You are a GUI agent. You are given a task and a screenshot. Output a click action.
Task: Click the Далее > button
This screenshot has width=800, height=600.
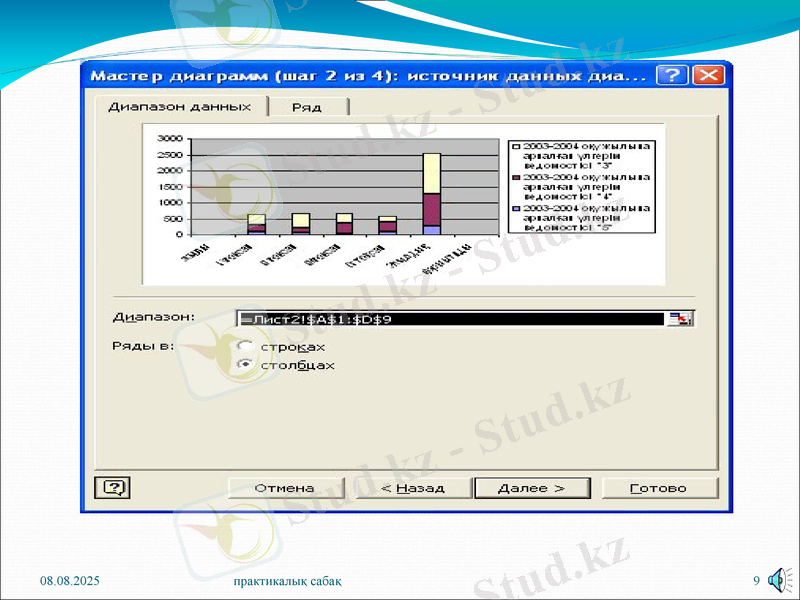pos(532,487)
